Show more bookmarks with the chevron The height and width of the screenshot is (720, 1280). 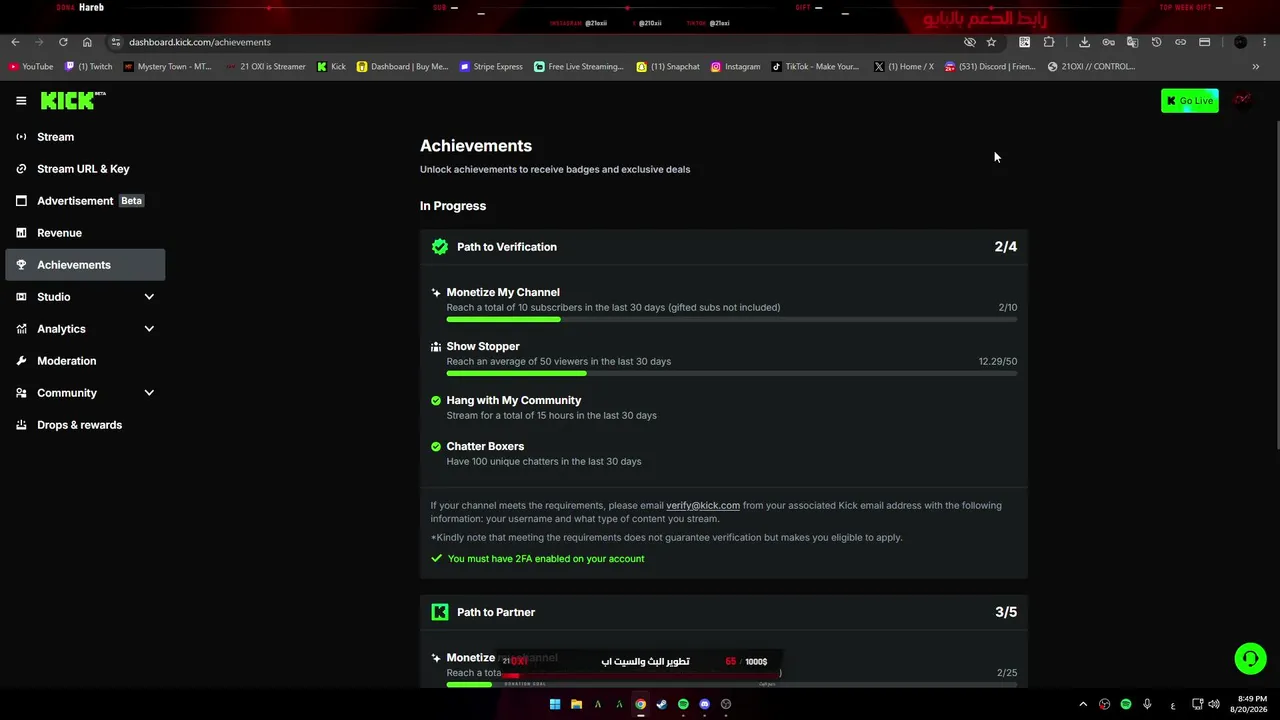coord(1256,67)
